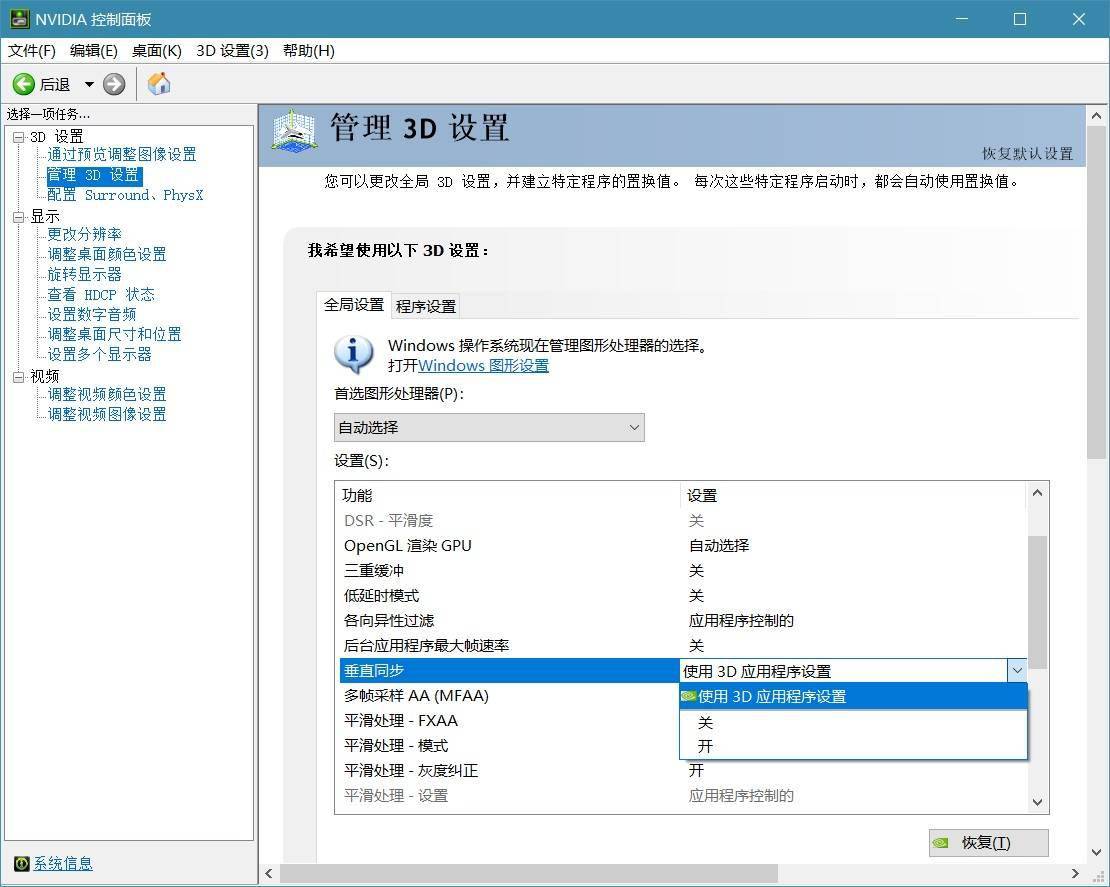Viewport: 1110px width, 887px height.
Task: Open the 桌面(K) menu
Action: click(156, 51)
